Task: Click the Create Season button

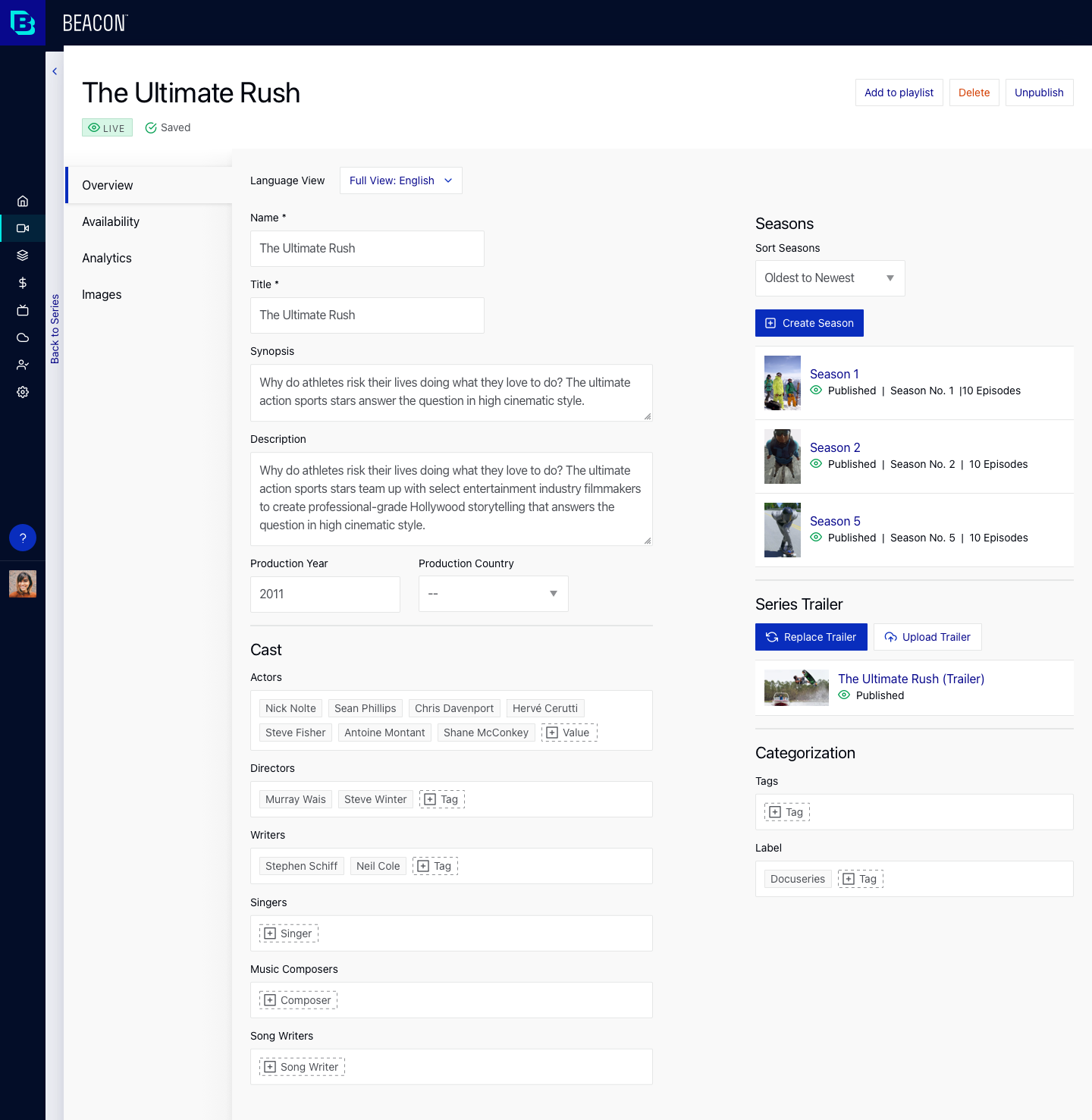Action: pyautogui.click(x=809, y=323)
